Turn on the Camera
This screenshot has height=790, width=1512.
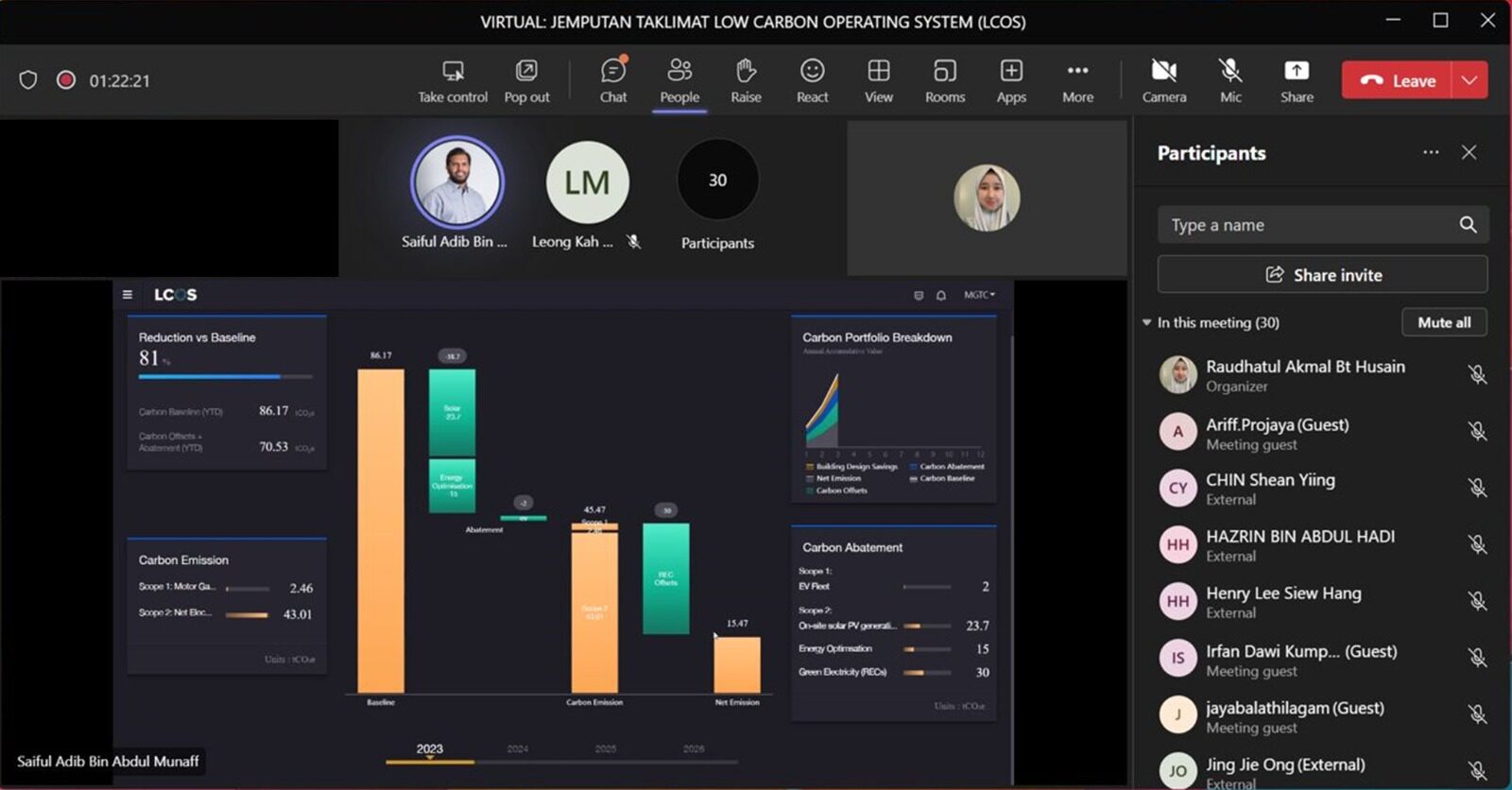coord(1164,81)
